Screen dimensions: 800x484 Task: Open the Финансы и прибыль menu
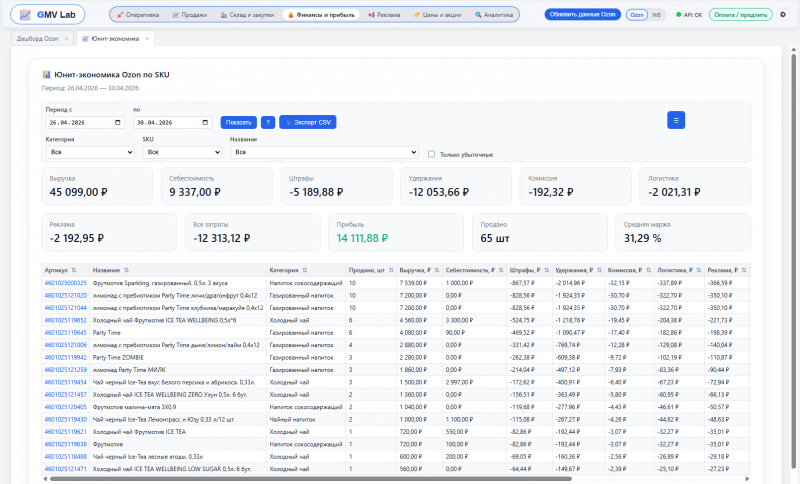pos(321,15)
